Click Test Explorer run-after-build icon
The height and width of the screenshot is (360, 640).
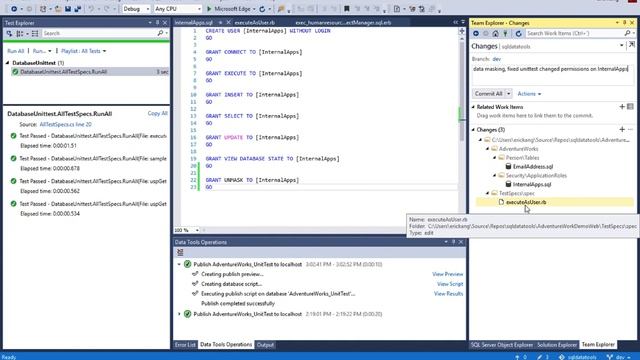(9, 33)
